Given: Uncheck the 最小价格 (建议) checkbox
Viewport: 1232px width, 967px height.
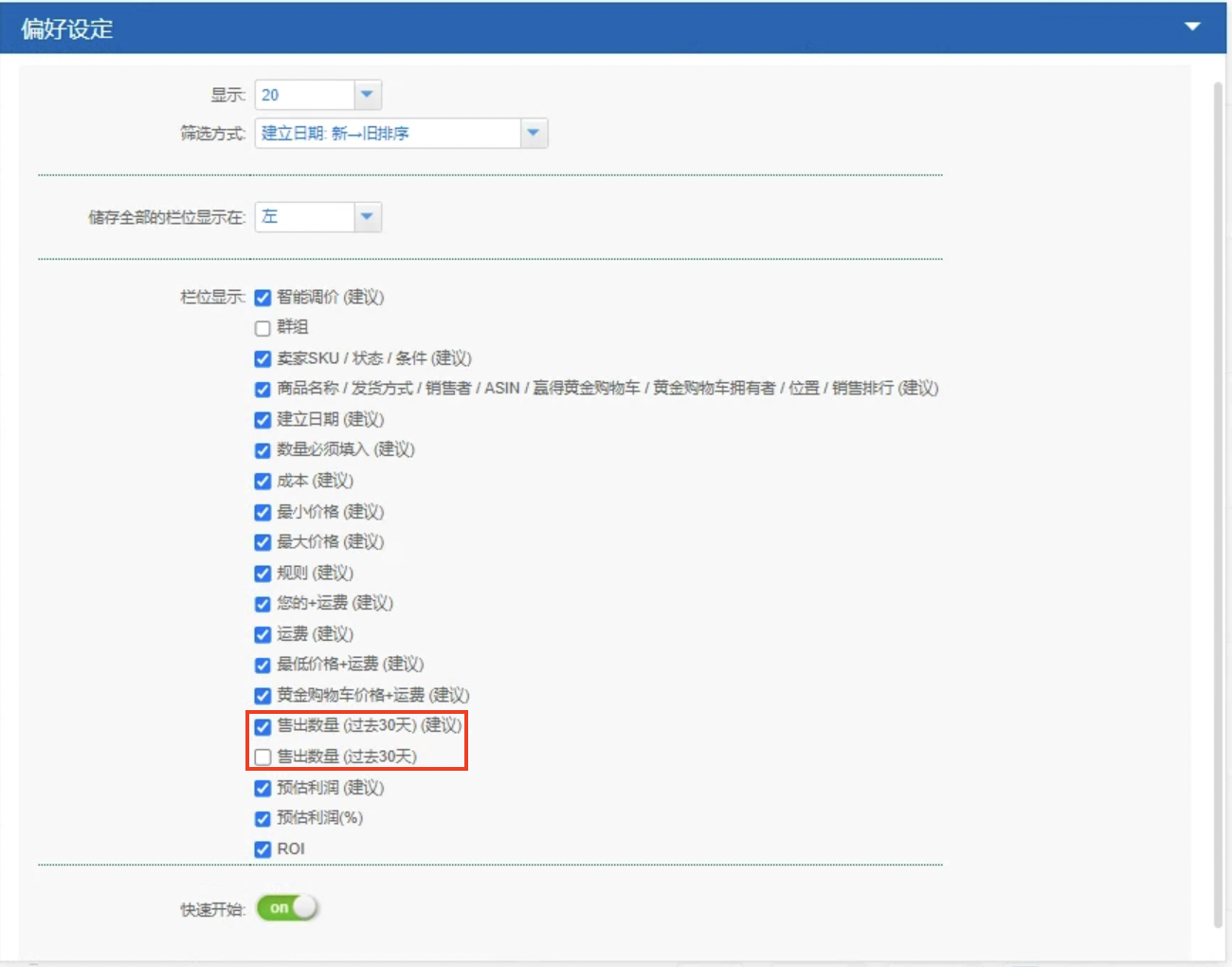Looking at the screenshot, I should pyautogui.click(x=263, y=512).
